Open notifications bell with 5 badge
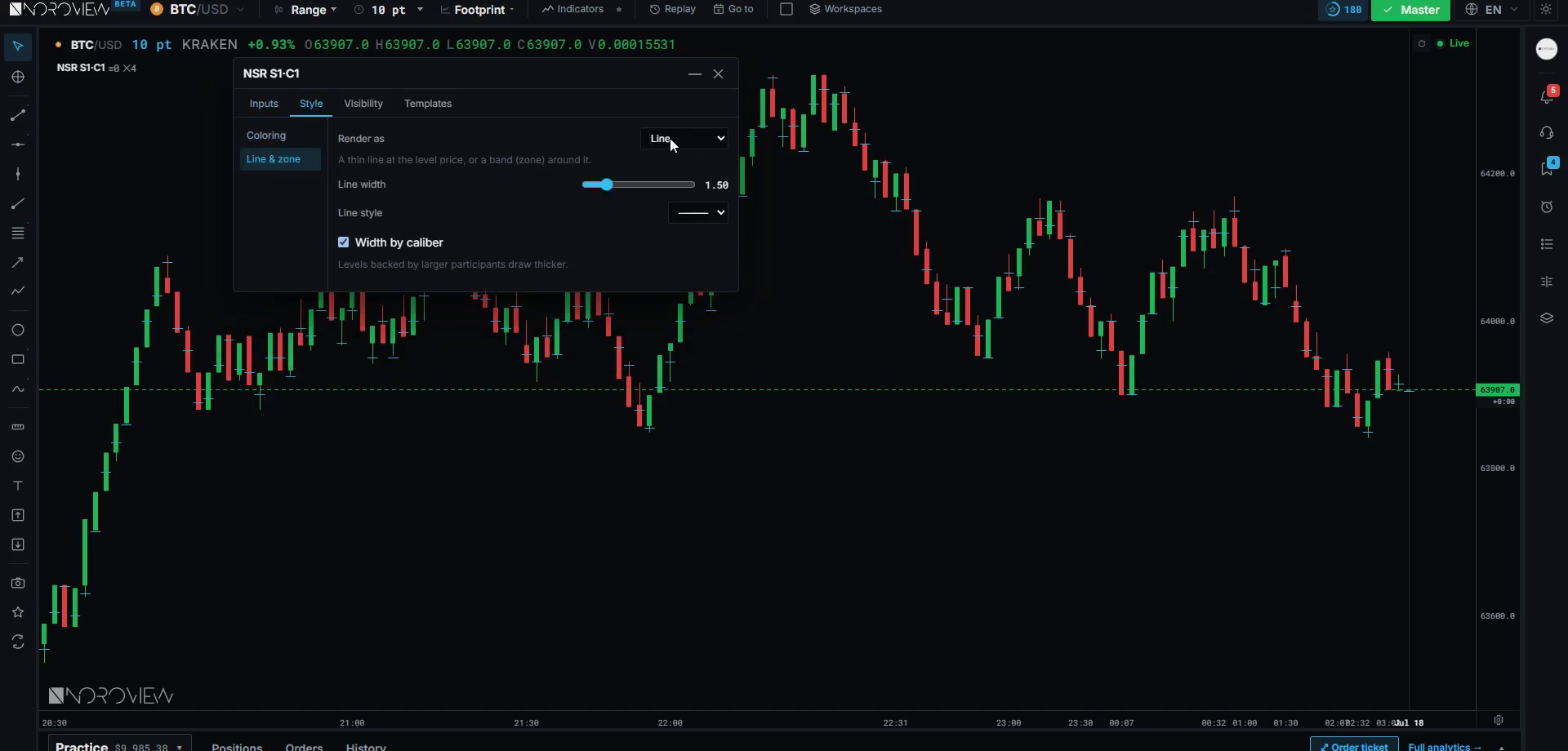The height and width of the screenshot is (751, 1568). pos(1547,96)
